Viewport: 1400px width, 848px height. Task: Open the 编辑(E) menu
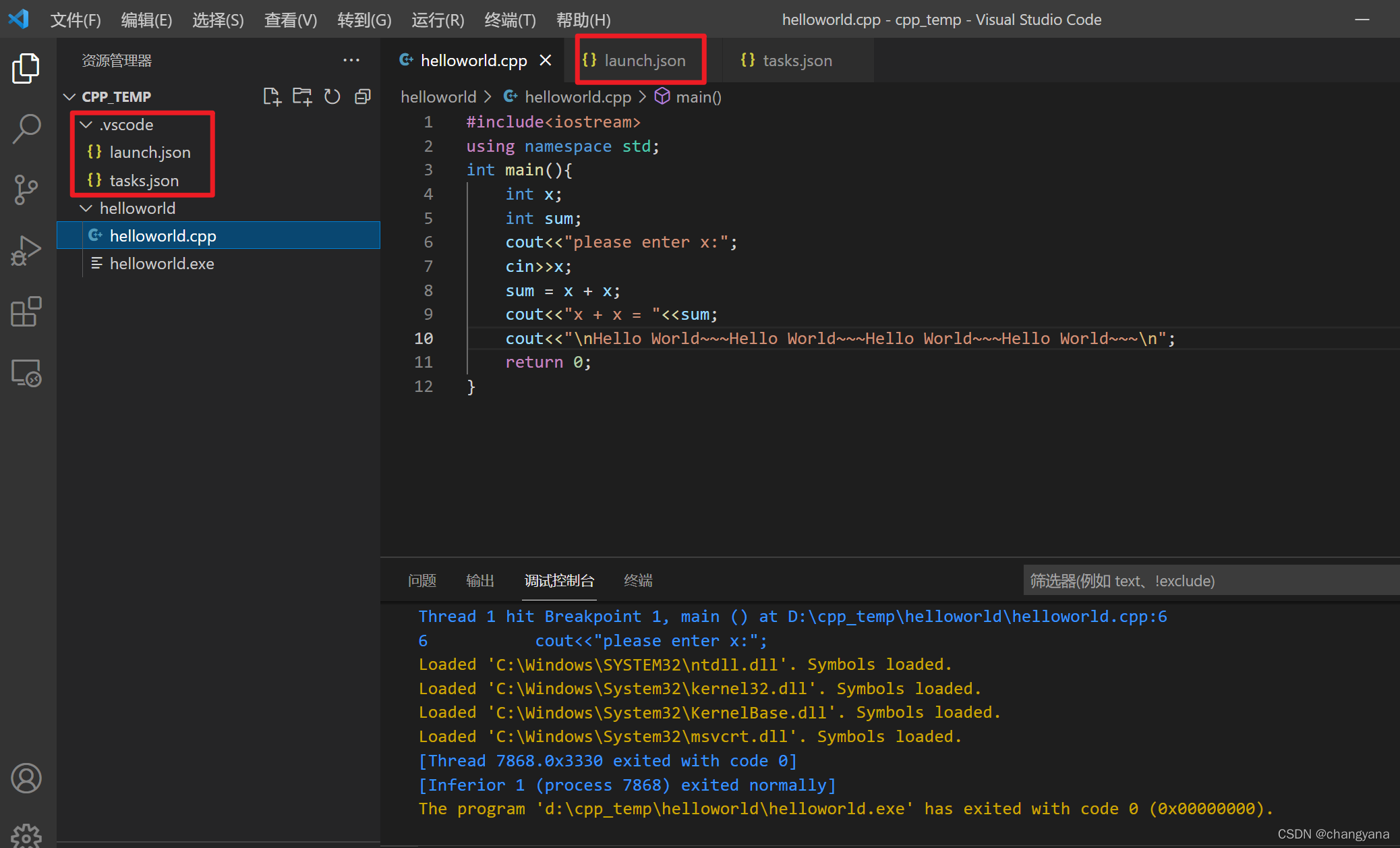tap(146, 20)
